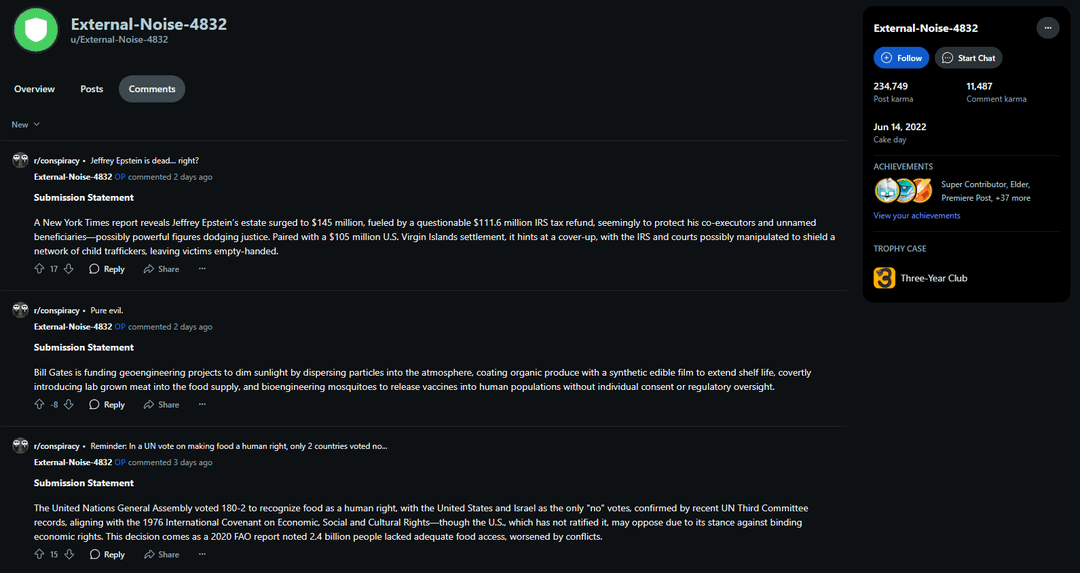Switch to the Overview tab
Screen dimensions: 1080x573
coord(34,89)
